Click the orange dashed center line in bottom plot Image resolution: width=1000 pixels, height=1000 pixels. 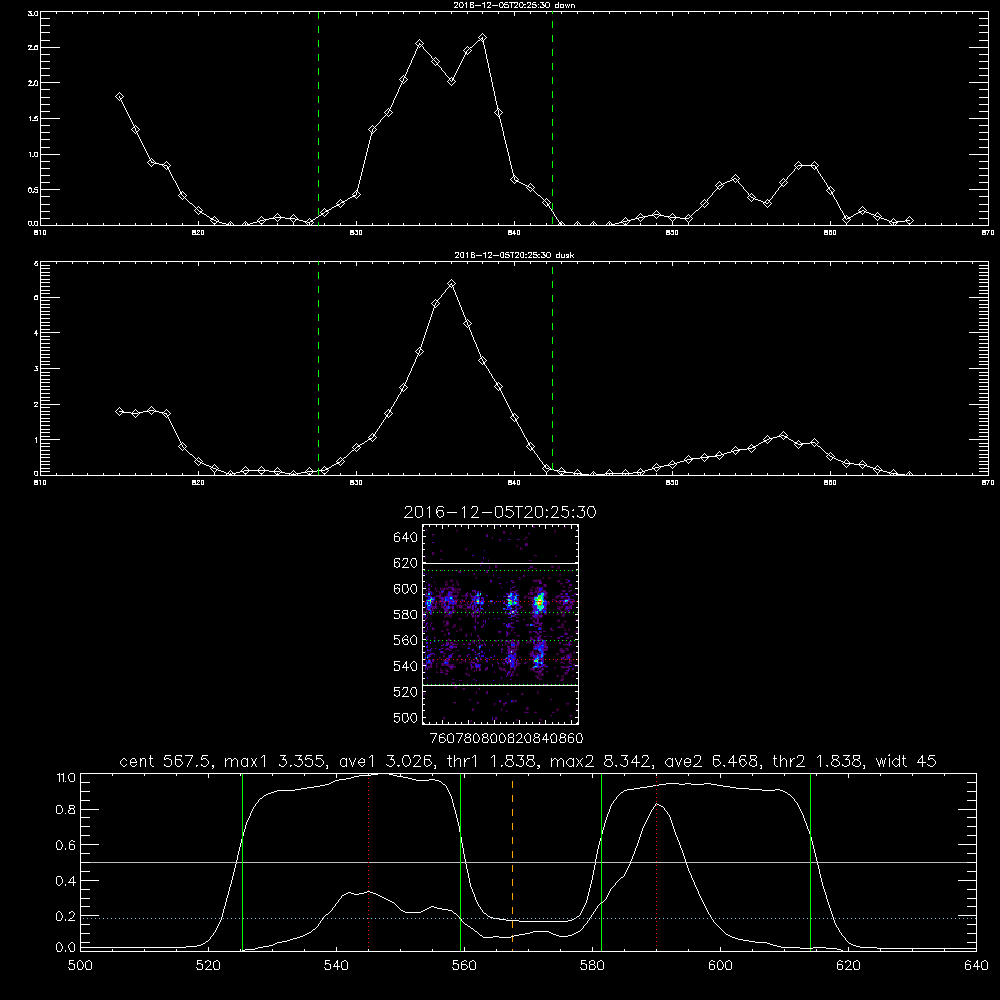512,862
